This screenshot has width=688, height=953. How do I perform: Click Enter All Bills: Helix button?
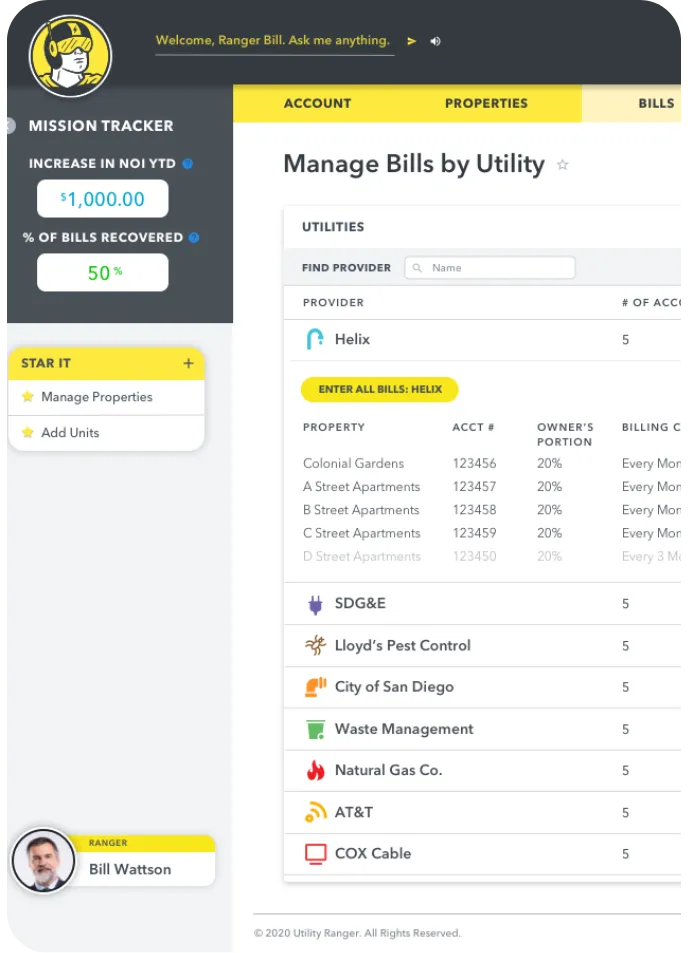click(x=379, y=389)
